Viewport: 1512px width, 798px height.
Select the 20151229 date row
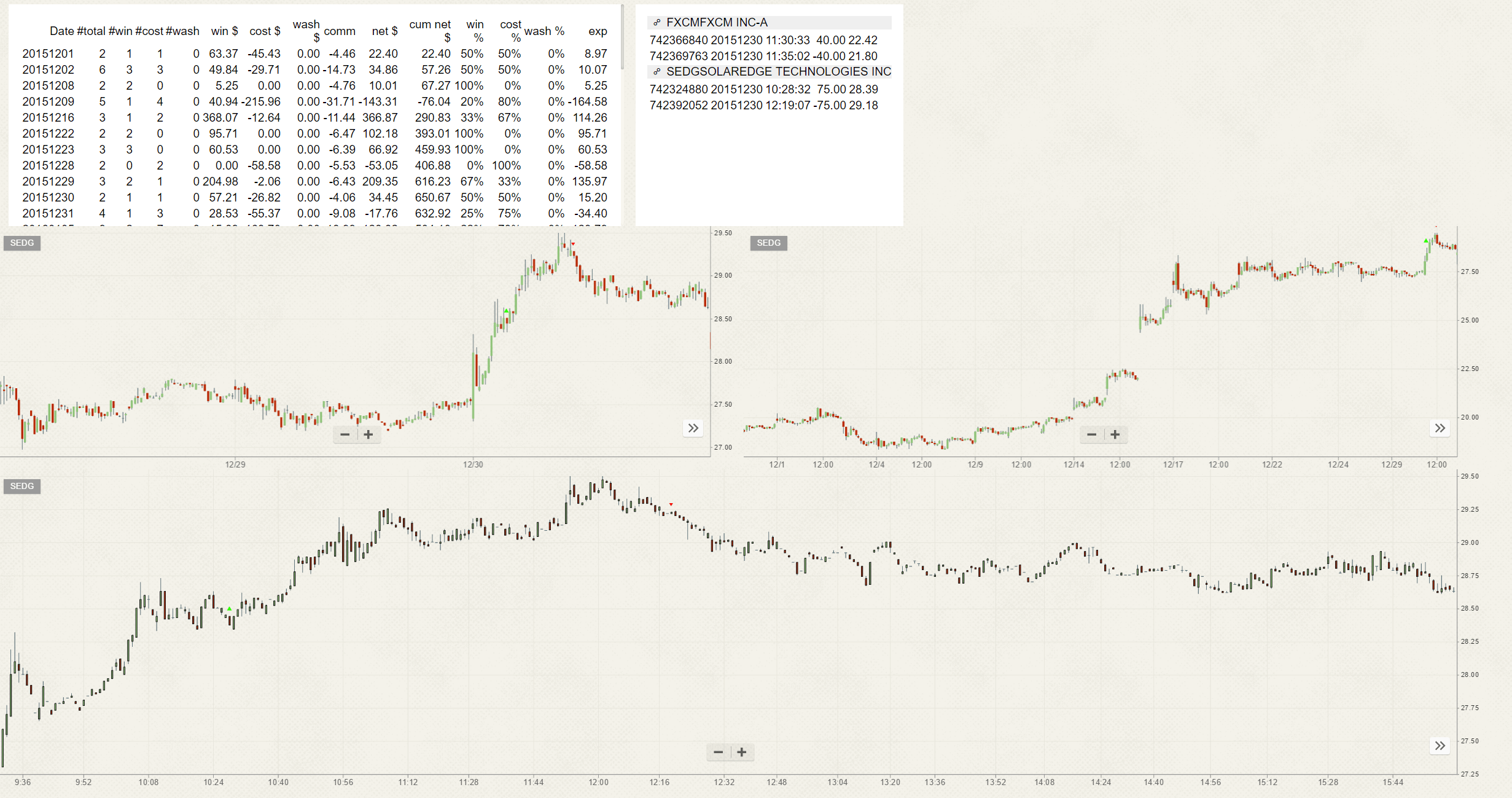point(314,181)
